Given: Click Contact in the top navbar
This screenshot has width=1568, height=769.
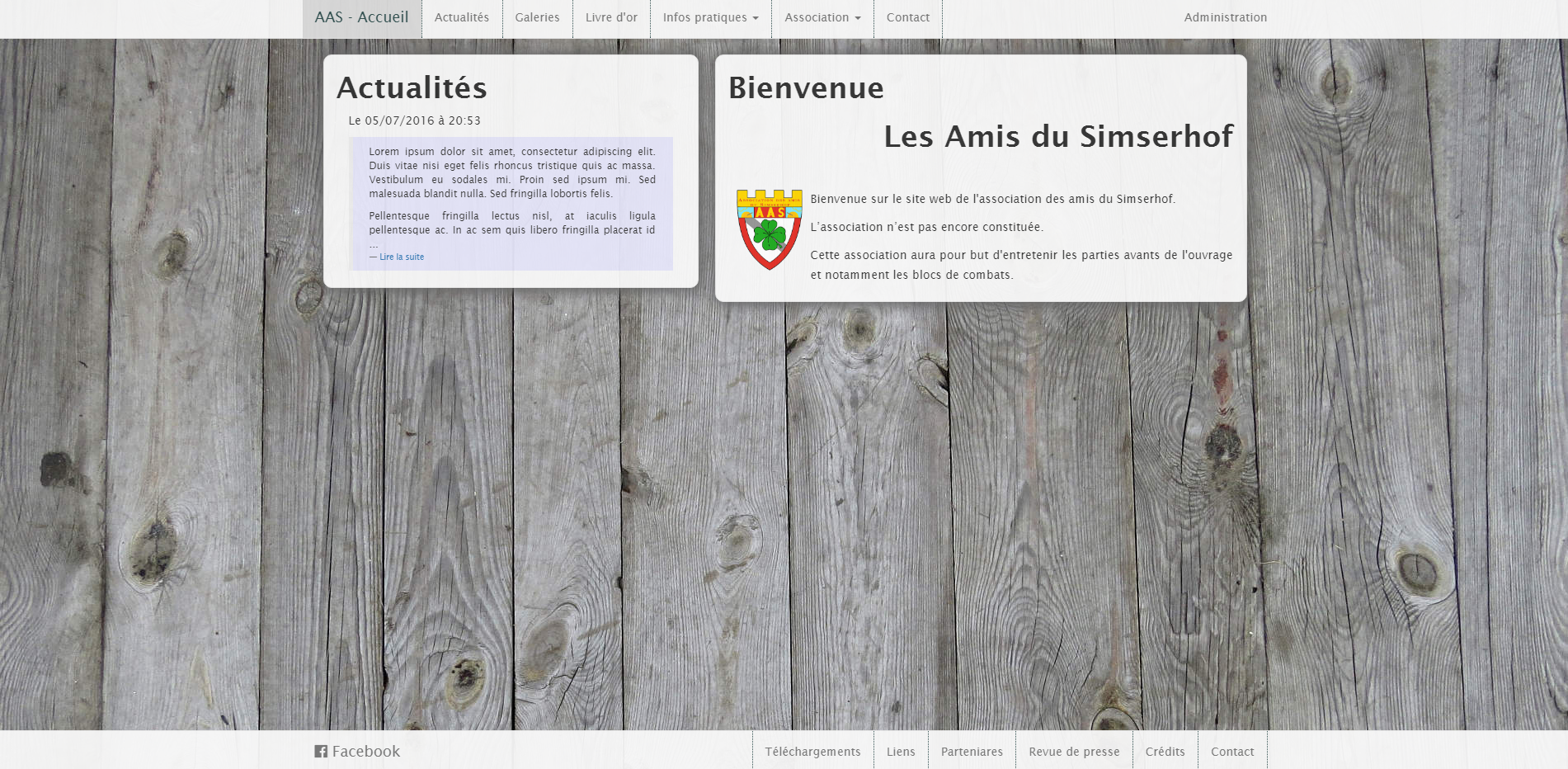Looking at the screenshot, I should pyautogui.click(x=907, y=17).
